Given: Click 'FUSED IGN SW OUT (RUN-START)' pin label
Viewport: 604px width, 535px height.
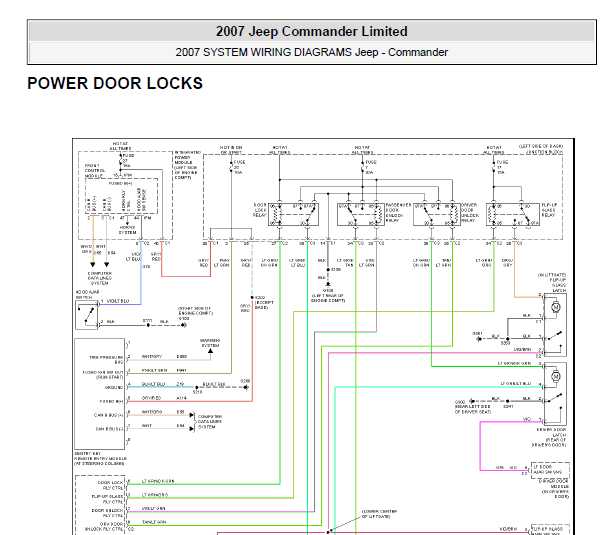Looking at the screenshot, I should [x=103, y=374].
